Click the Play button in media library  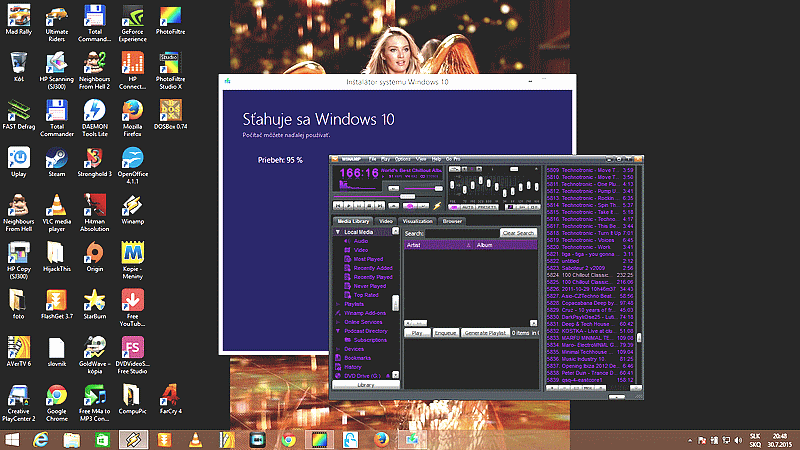click(x=417, y=333)
